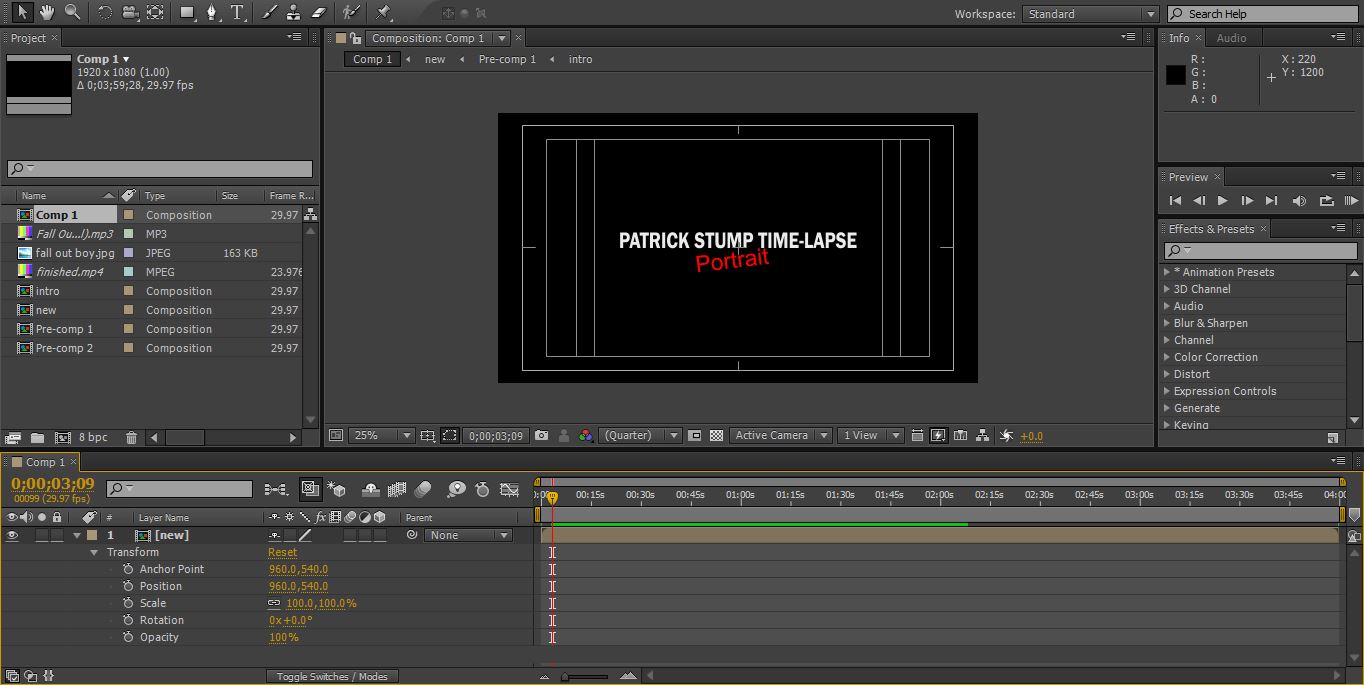Open composition flowchart icon in viewer bar
The height and width of the screenshot is (685, 1364).
pyautogui.click(x=982, y=436)
